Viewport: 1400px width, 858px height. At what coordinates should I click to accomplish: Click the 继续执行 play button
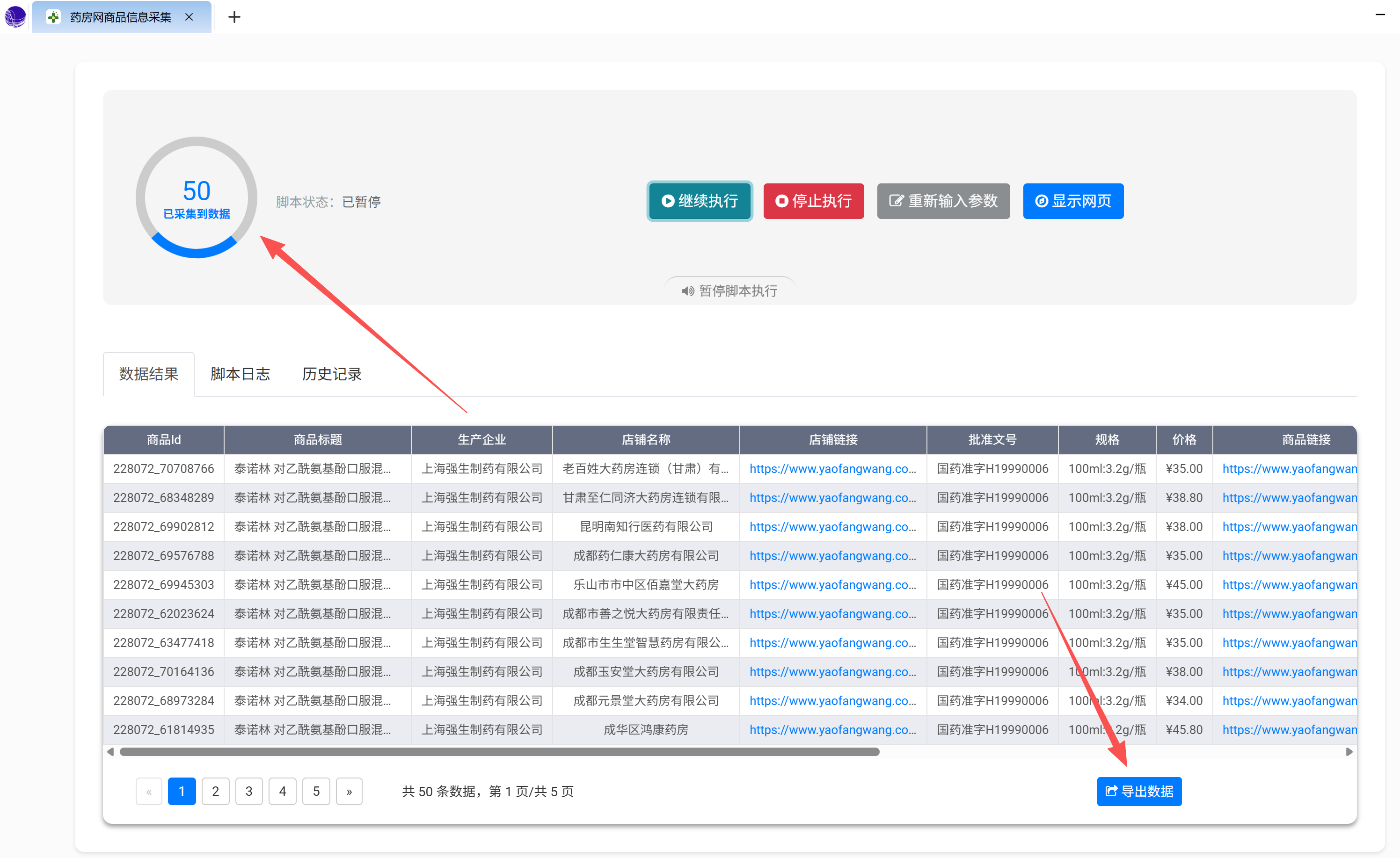point(700,201)
